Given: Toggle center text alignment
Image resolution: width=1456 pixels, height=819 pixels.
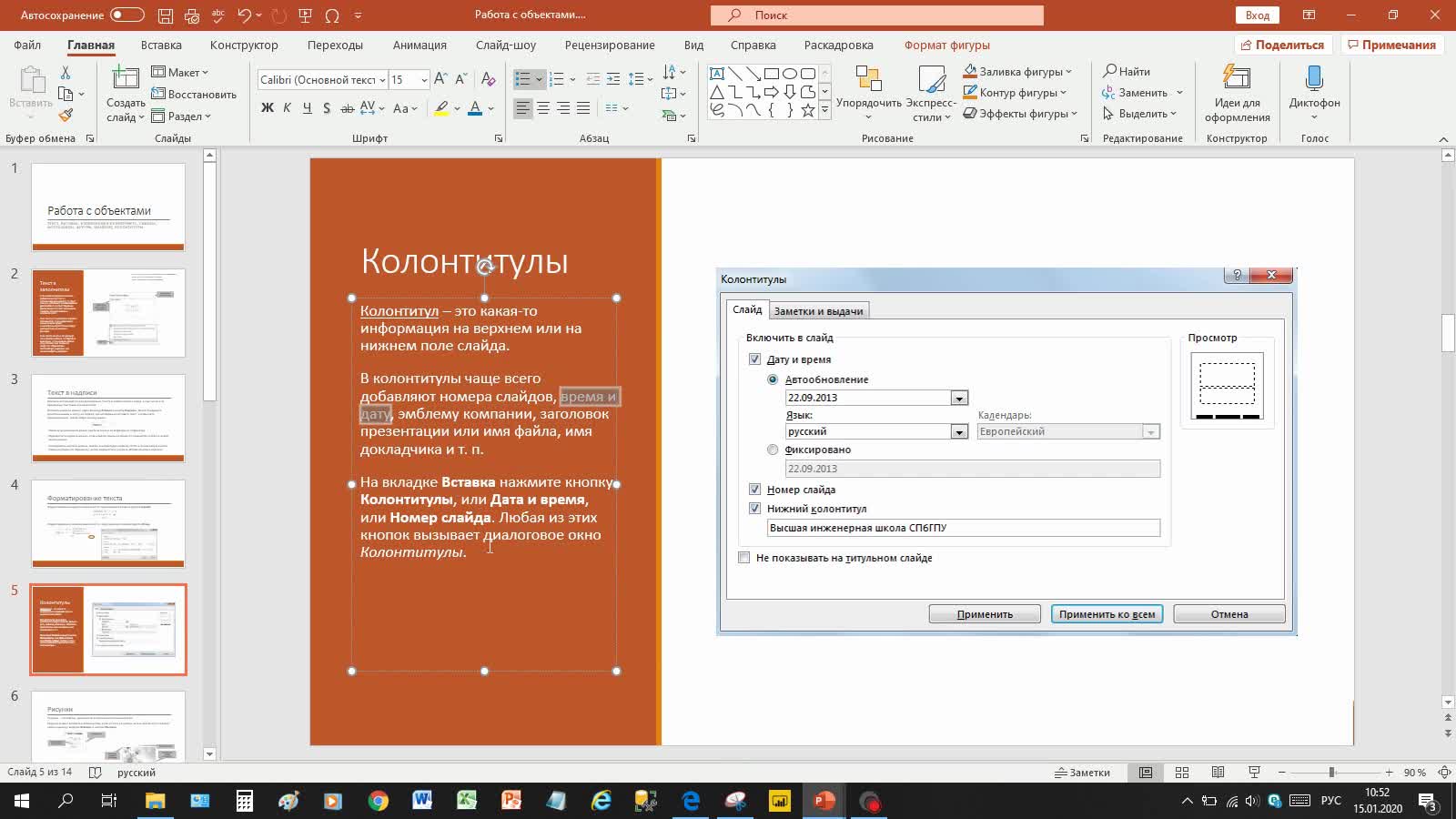Looking at the screenshot, I should click(x=543, y=108).
